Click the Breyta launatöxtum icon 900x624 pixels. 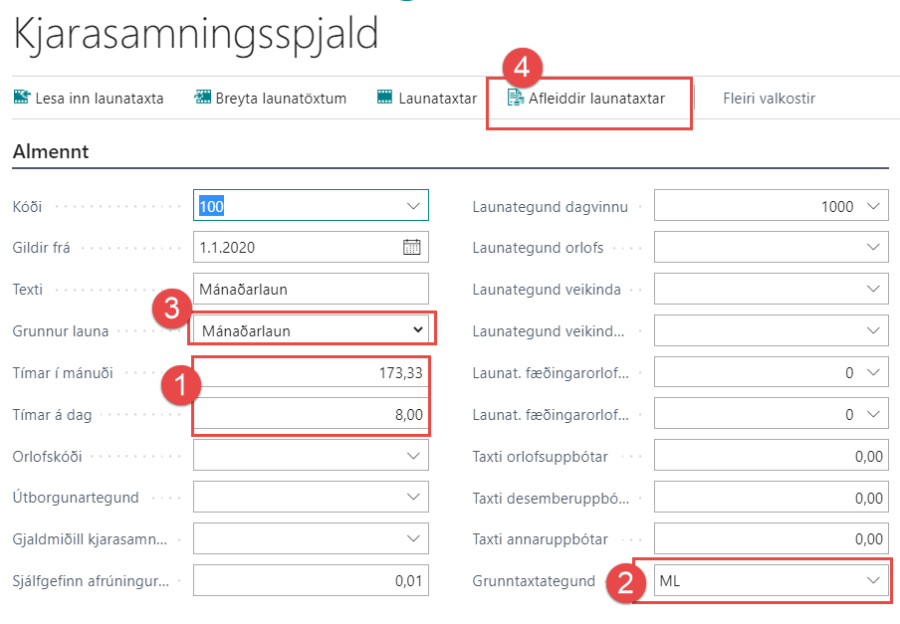[203, 98]
